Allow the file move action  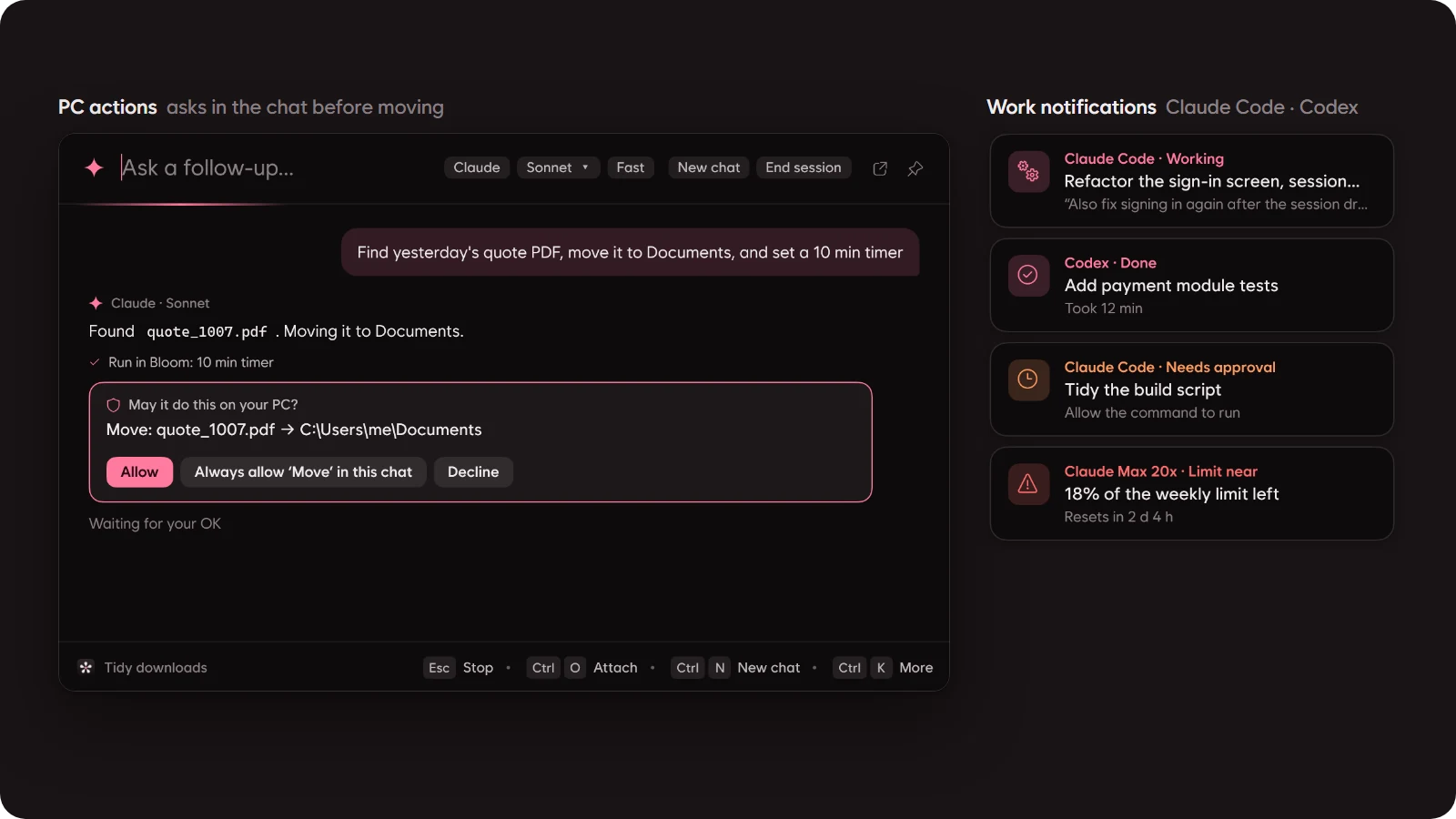[x=139, y=472]
